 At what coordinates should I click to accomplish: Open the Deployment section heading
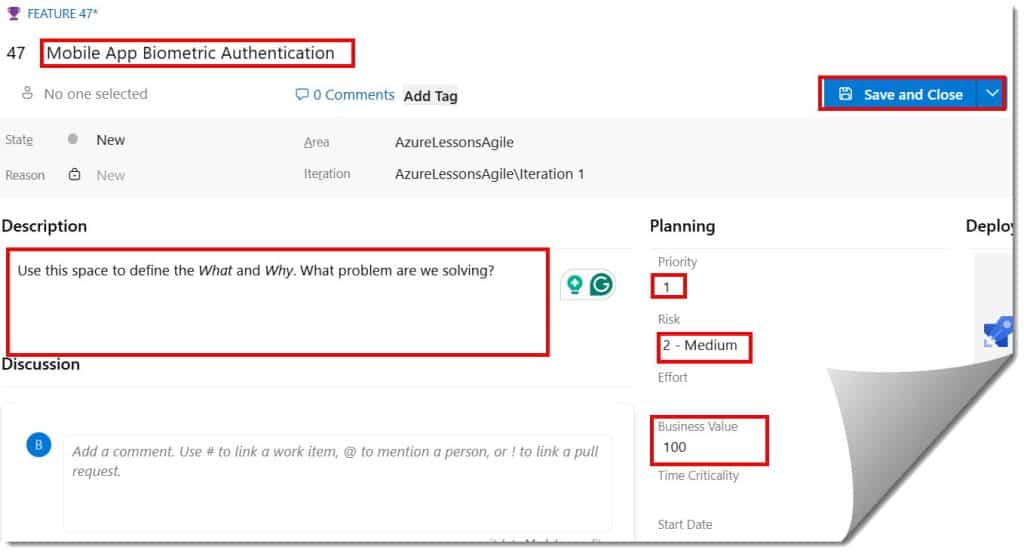coord(989,226)
